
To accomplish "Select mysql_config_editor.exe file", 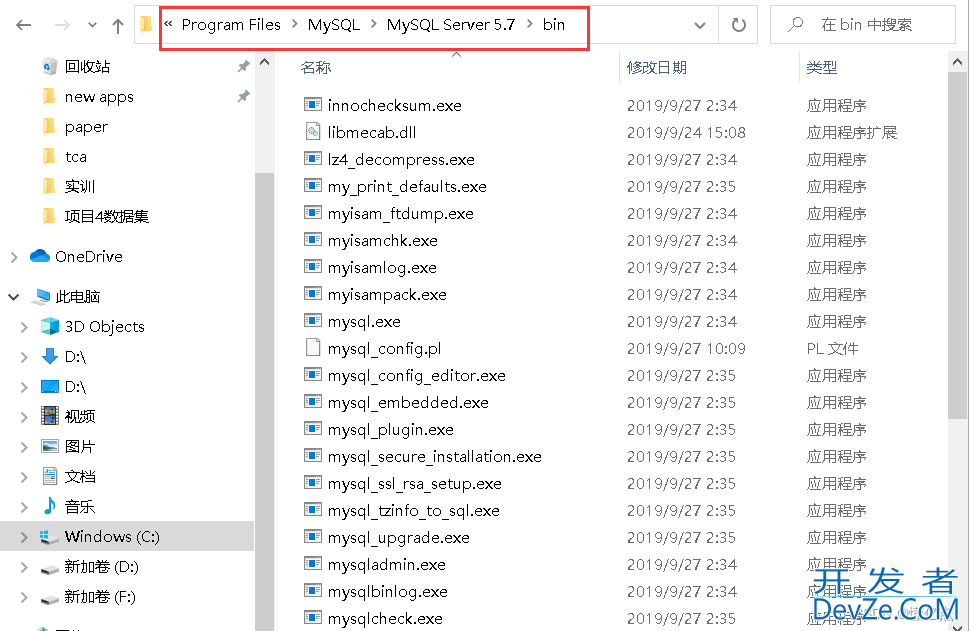I will [x=417, y=375].
